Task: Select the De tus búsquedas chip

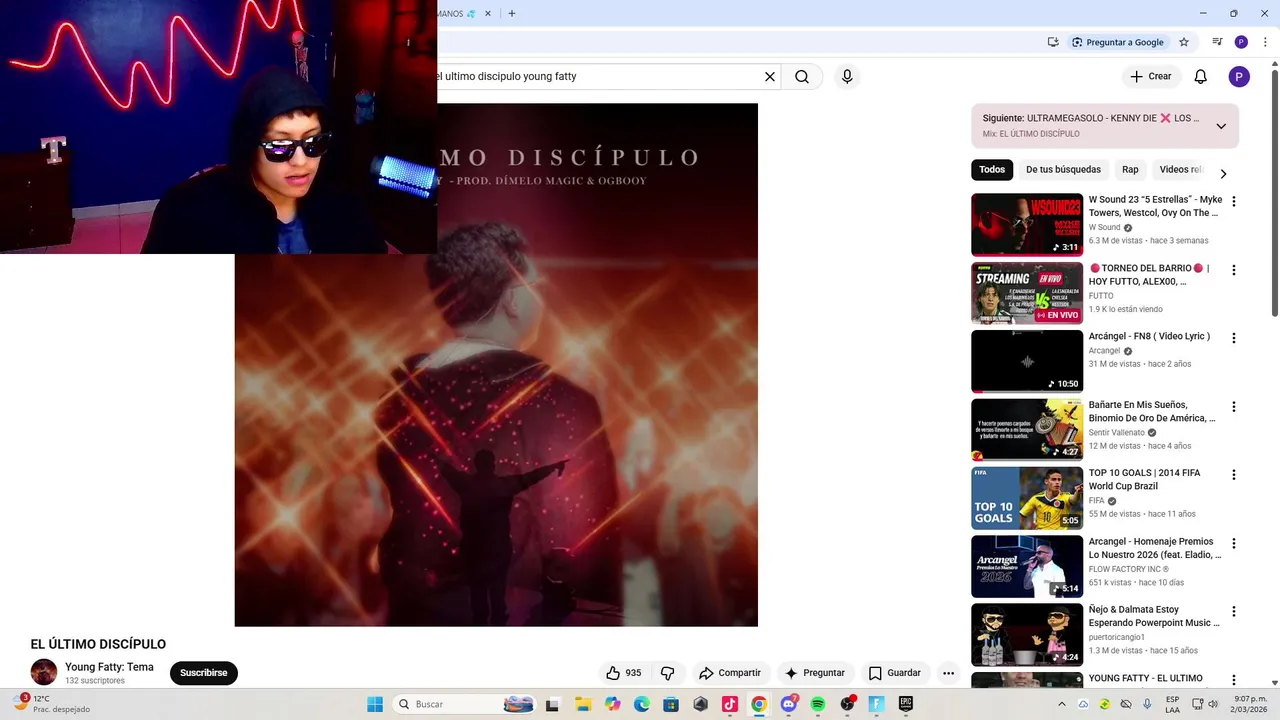Action: 1063,170
